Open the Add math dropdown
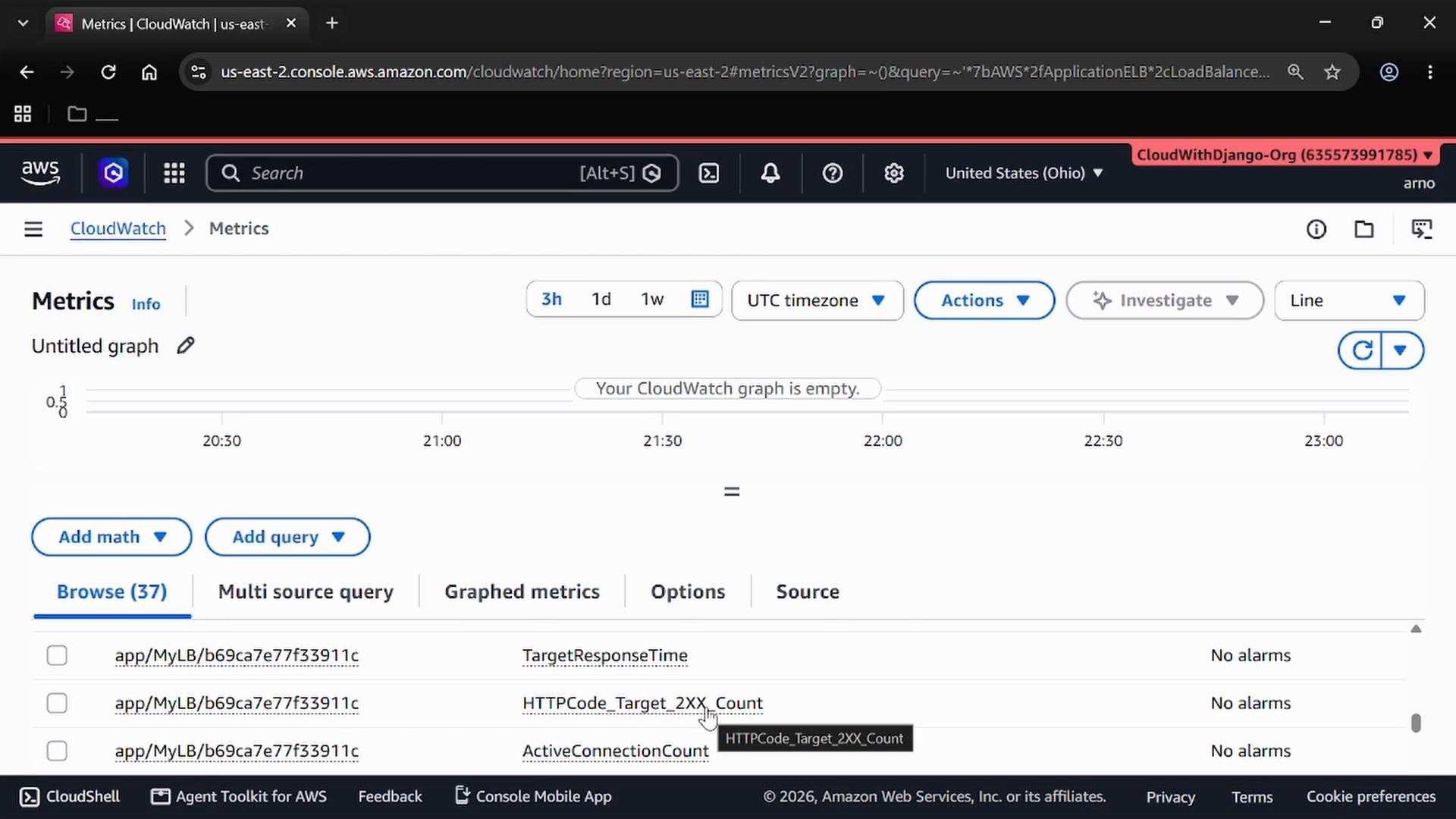Screen dimensions: 1456x819 (x=111, y=537)
